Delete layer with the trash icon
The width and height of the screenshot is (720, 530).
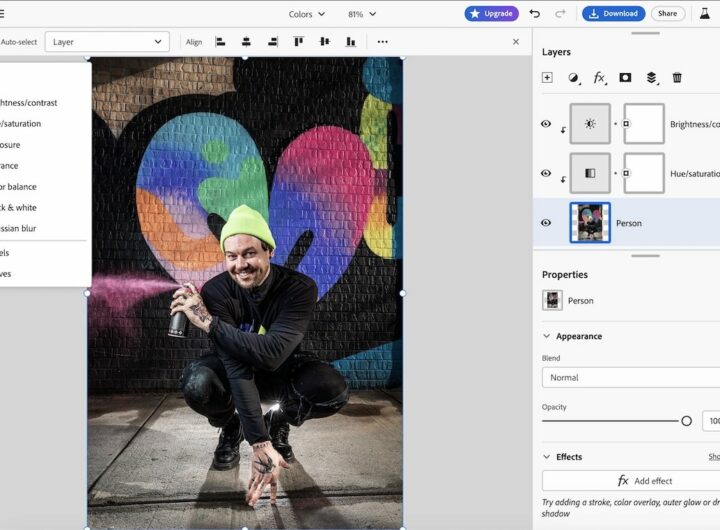tap(677, 77)
